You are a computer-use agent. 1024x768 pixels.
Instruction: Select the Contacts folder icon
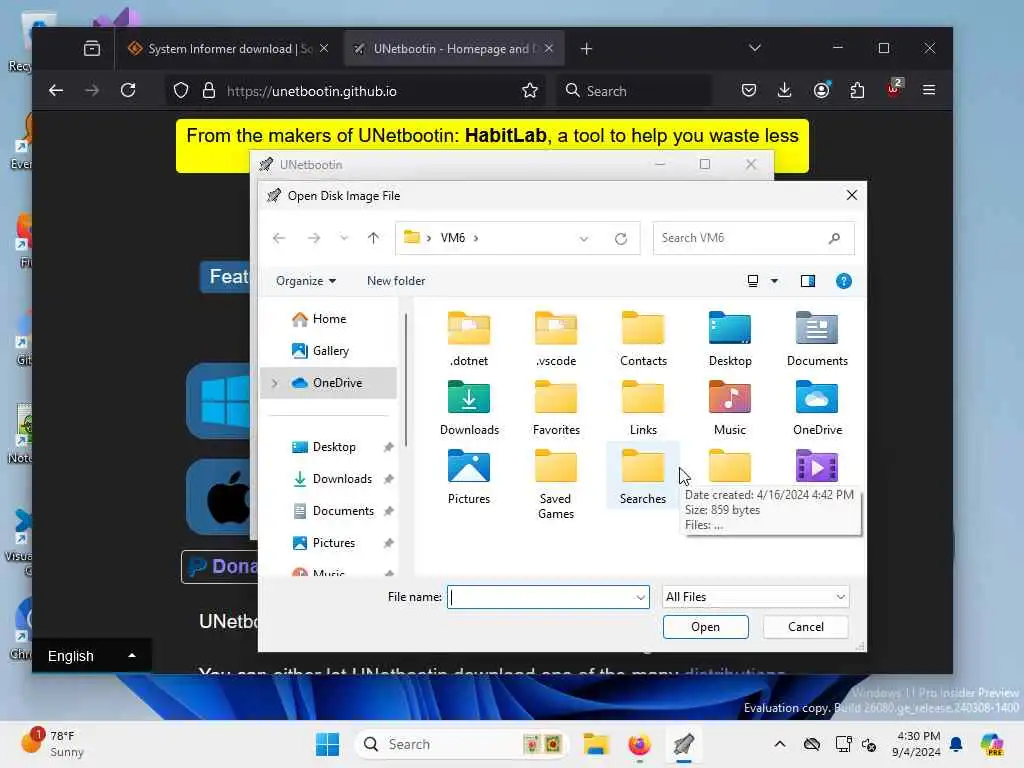pos(643,328)
